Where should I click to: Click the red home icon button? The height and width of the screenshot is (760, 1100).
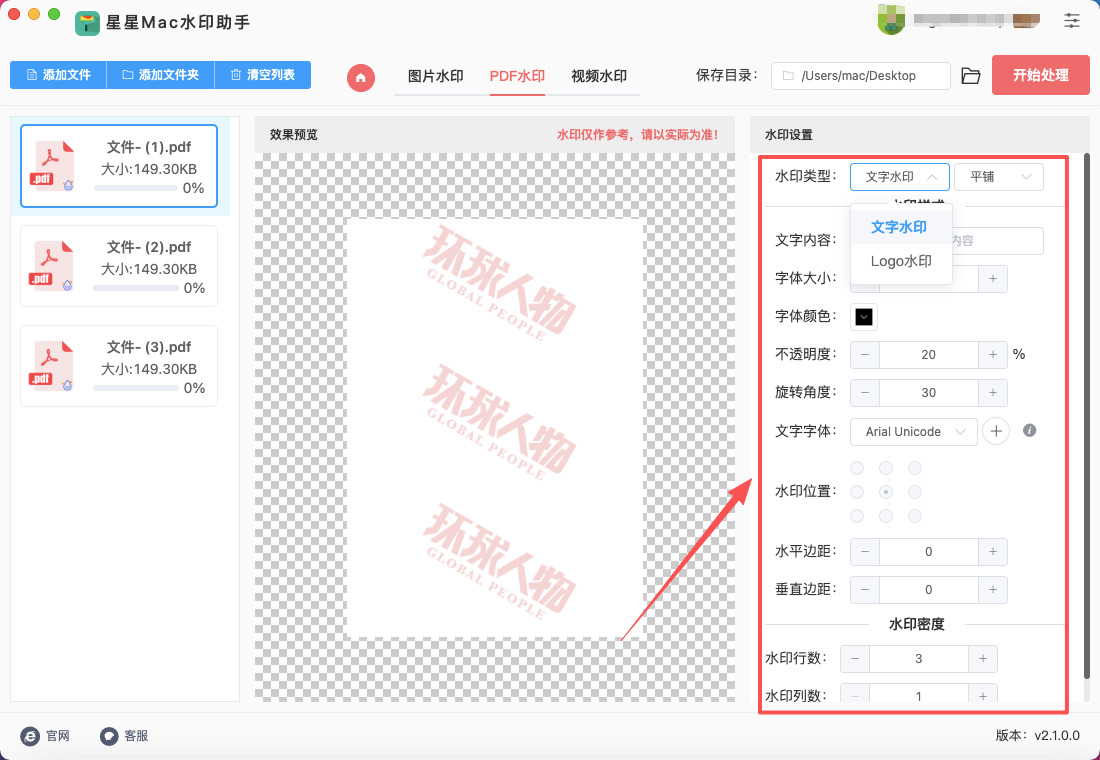pos(361,77)
